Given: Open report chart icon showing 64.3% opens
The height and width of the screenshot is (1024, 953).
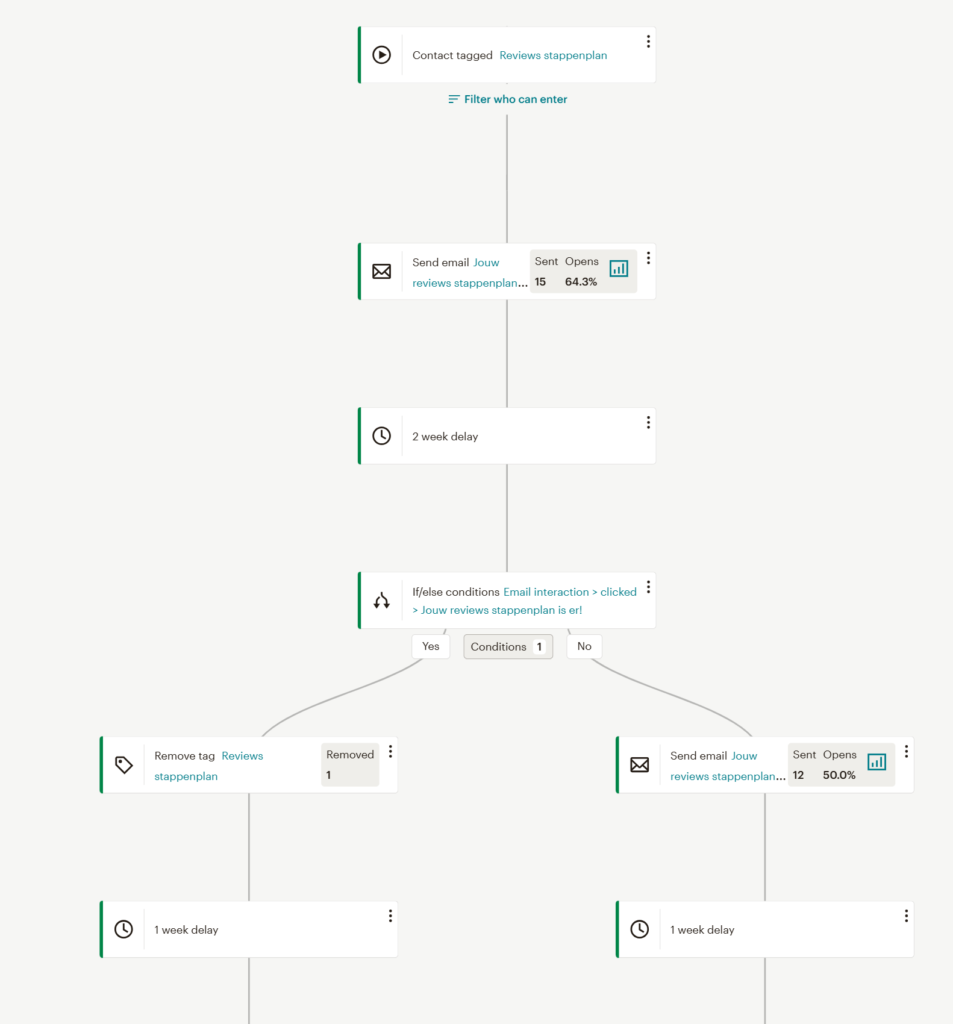Looking at the screenshot, I should [x=619, y=268].
